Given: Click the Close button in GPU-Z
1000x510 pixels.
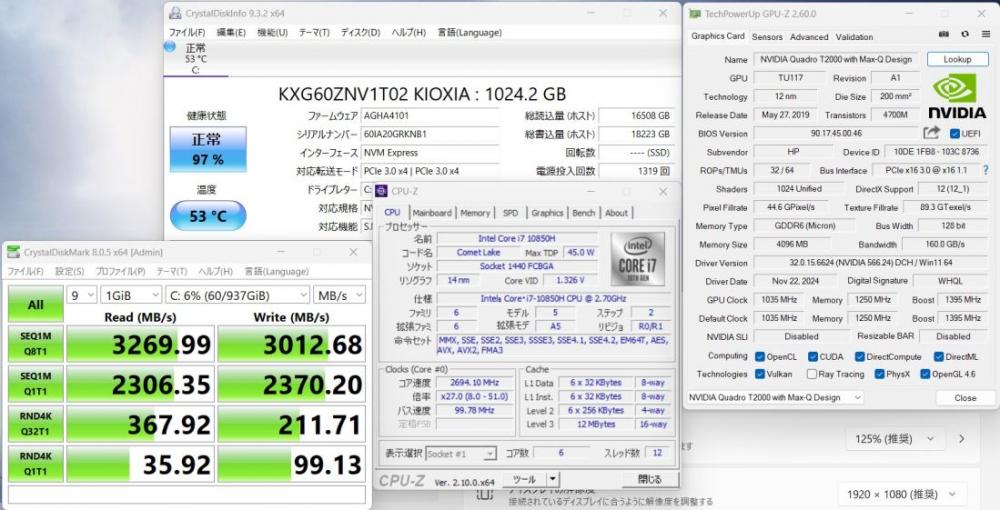Looking at the screenshot, I should pos(965,398).
